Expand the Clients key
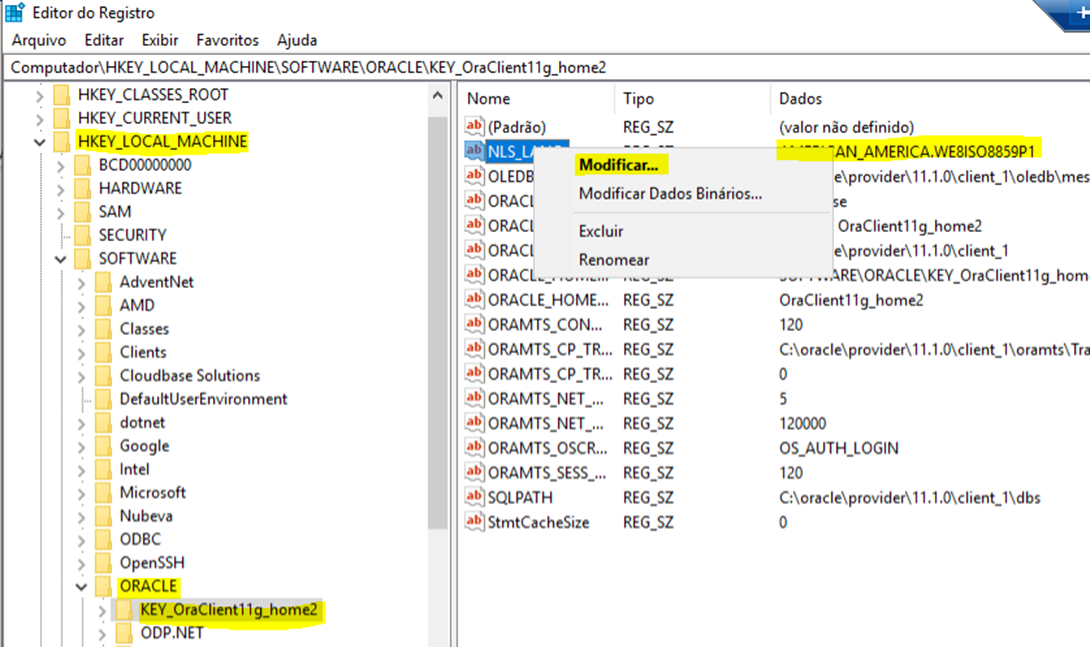Screen dimensions: 1090x647 tap(81, 353)
